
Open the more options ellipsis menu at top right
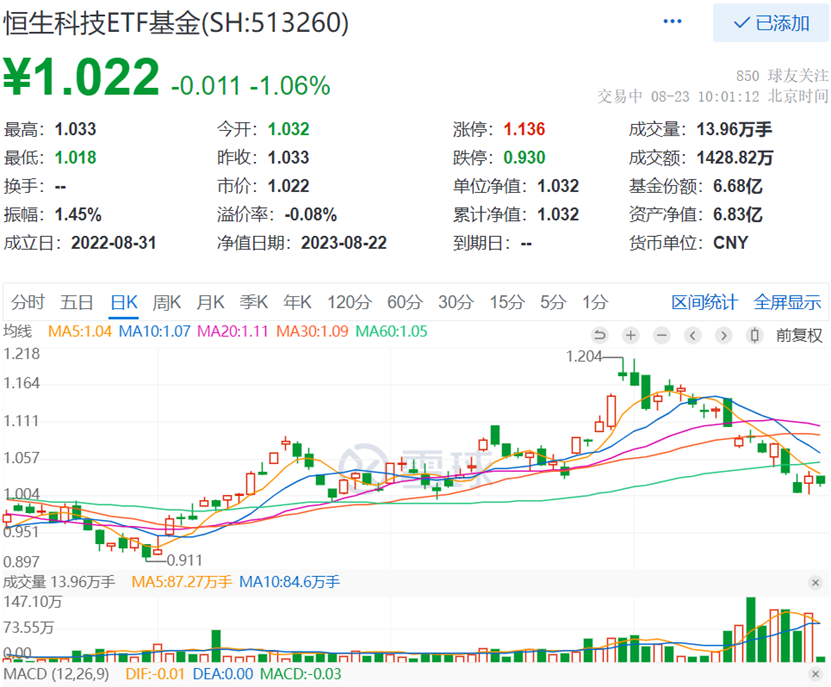(x=672, y=20)
